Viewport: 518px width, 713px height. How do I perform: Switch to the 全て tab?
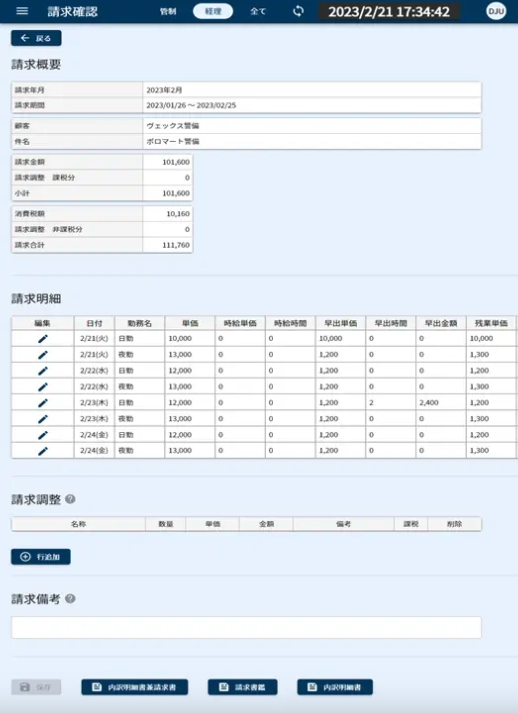257,11
